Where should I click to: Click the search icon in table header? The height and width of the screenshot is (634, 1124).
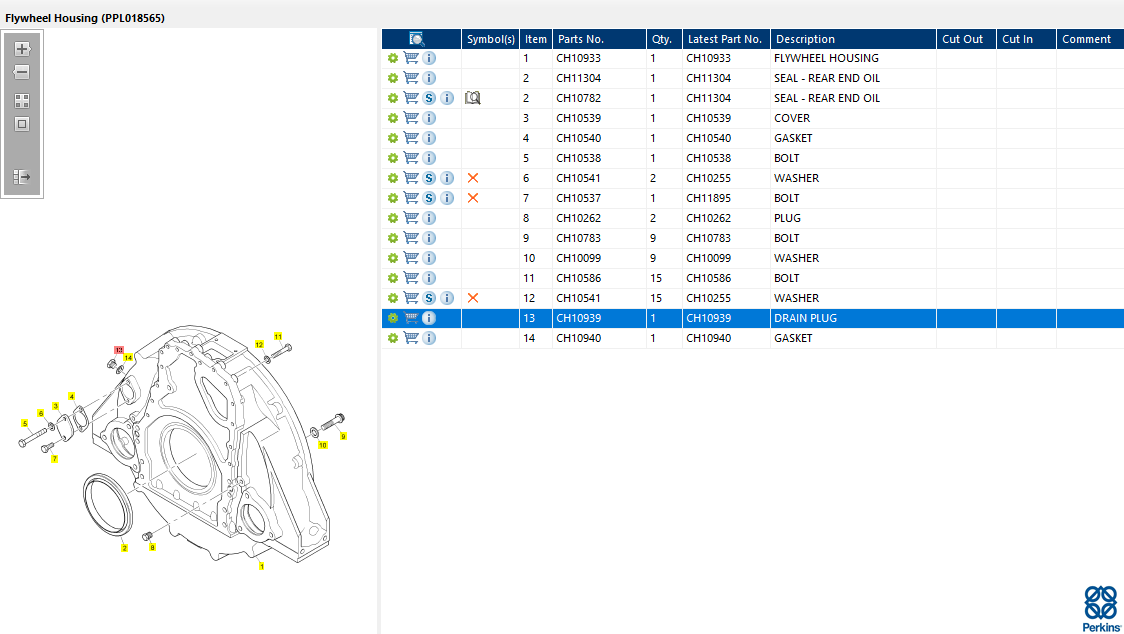(417, 39)
